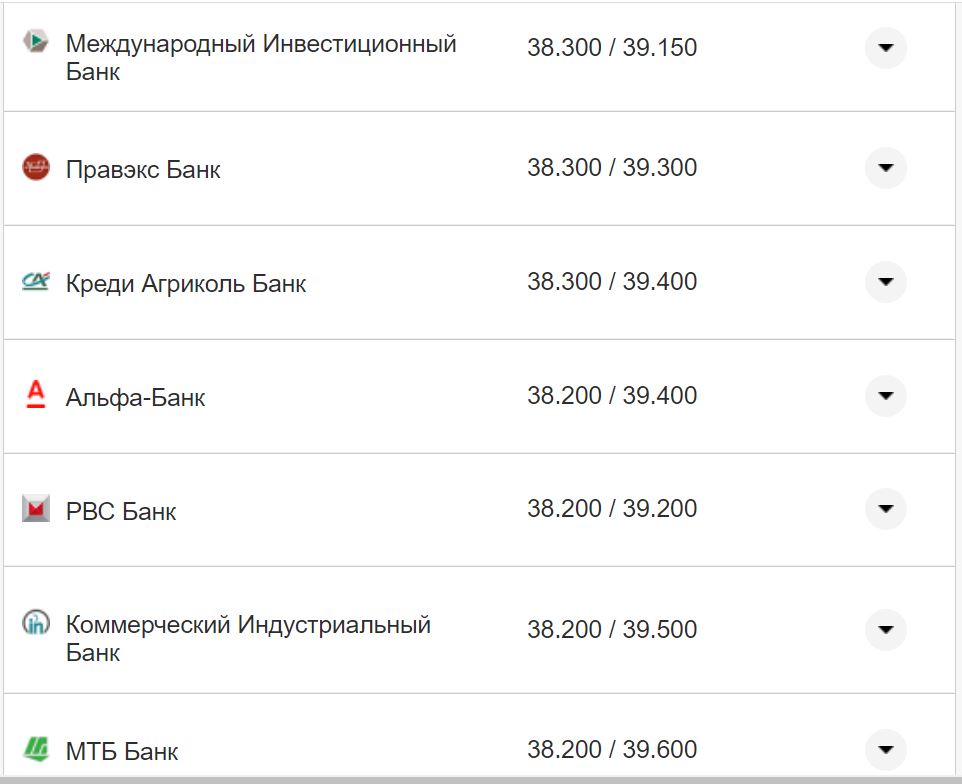Open the Правэкс Банк page link
Screen dimensions: 962x784
pos(145,168)
